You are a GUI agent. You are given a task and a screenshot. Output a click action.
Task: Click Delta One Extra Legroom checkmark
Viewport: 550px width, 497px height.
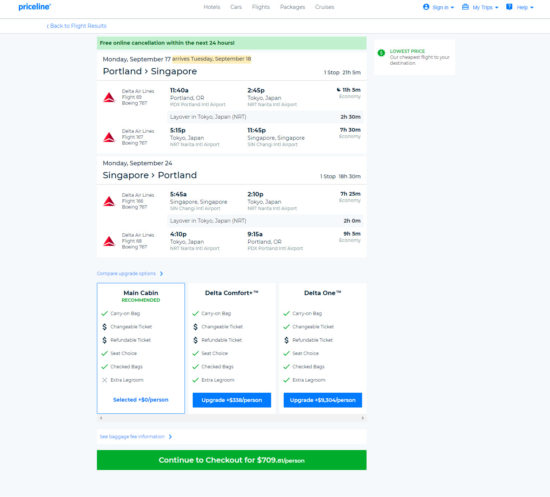(287, 380)
